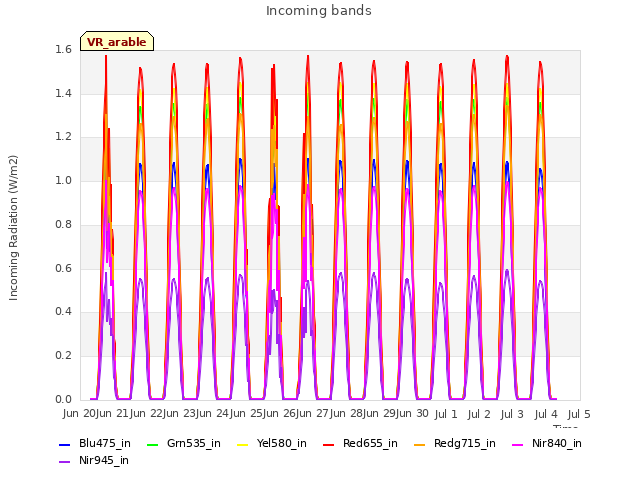The width and height of the screenshot is (640, 480).
Task: Click the Jul 4 x-axis date label
Action: 546,414
